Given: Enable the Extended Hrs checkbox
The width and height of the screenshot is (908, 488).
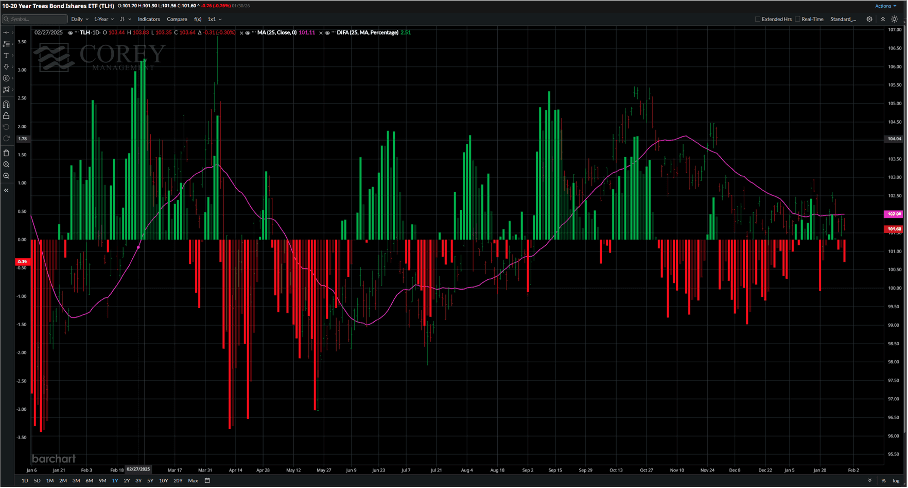Looking at the screenshot, I should point(757,19).
